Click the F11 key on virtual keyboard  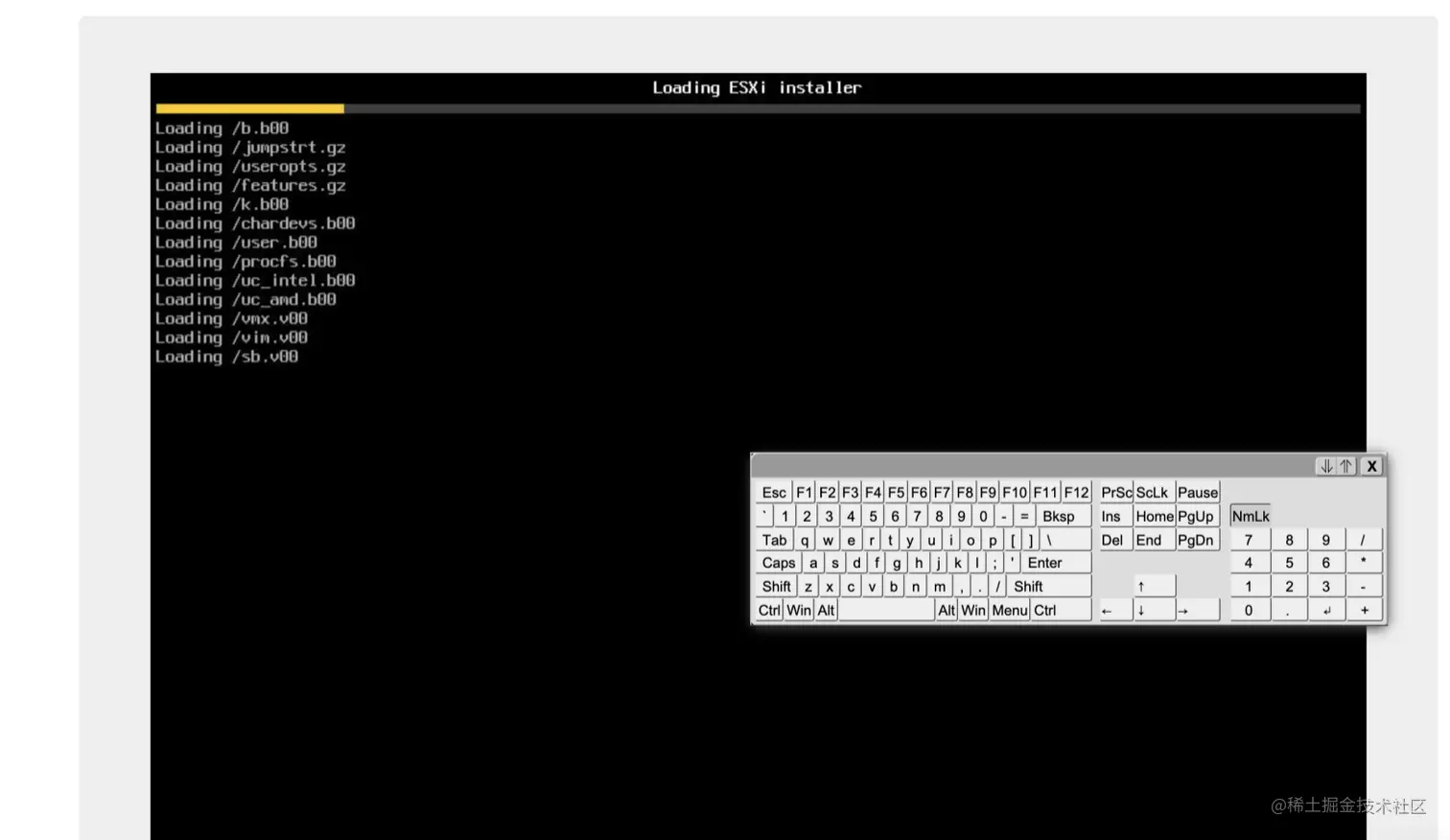point(1045,492)
